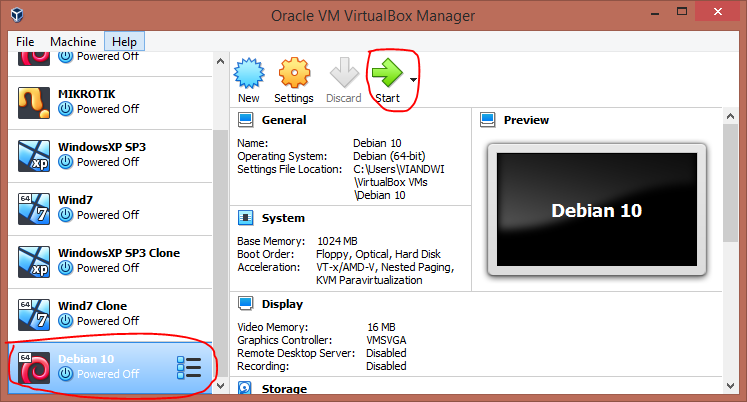Click the 'Debian (64-bit)' operating system value
The image size is (747, 402).
pyautogui.click(x=389, y=156)
